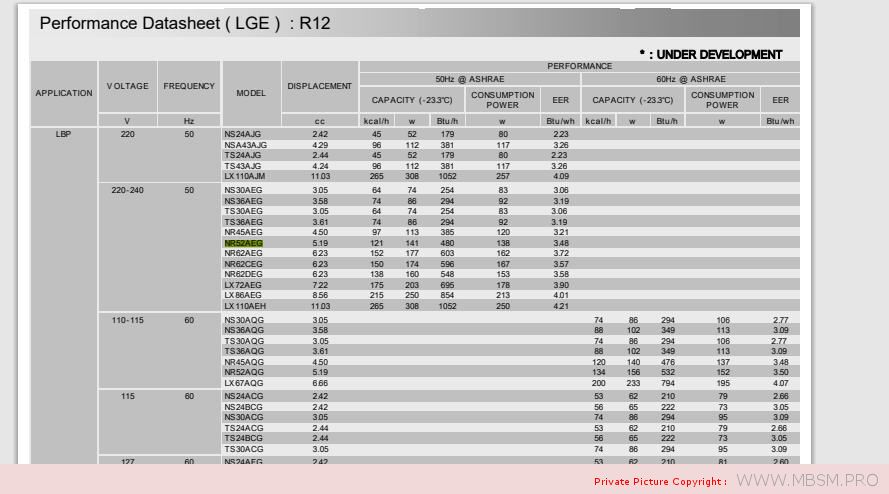Select the DISPLACEMENT column header
The width and height of the screenshot is (889, 494).
click(319, 86)
